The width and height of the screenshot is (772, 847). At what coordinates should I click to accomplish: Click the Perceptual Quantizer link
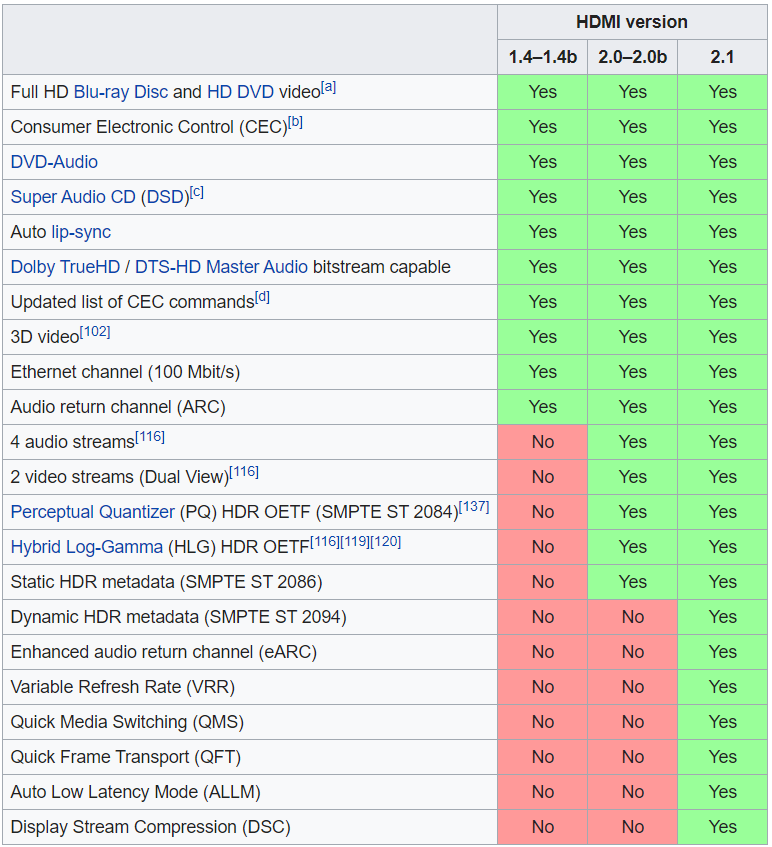[93, 512]
